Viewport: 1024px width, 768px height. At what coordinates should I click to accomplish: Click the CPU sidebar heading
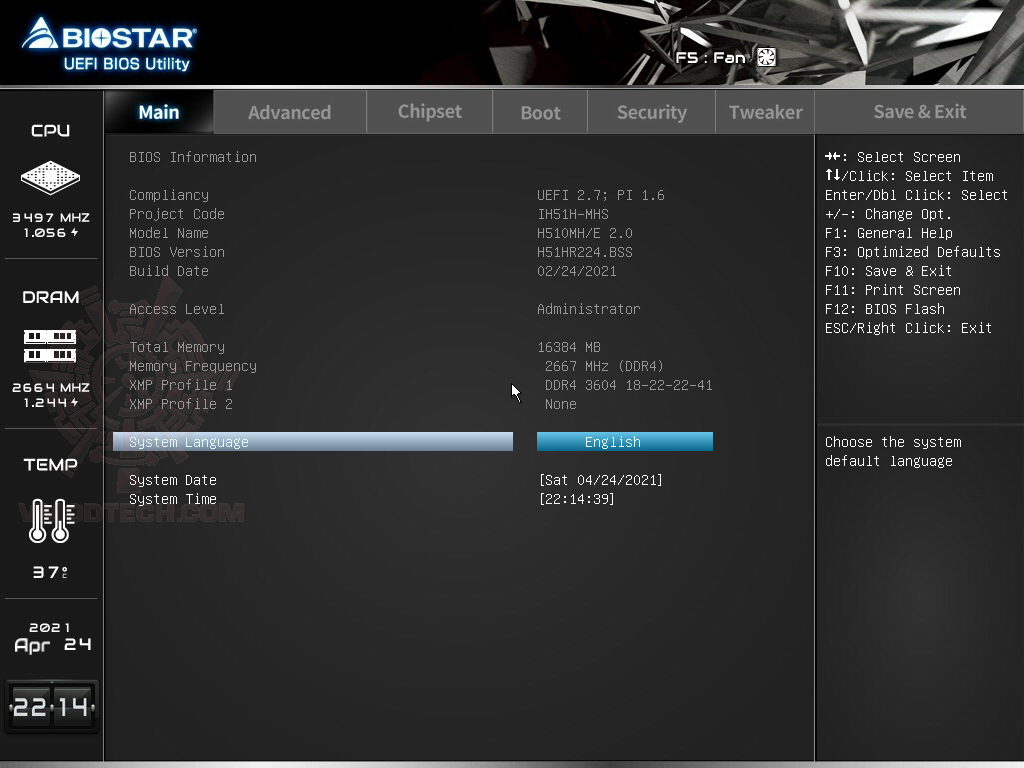50,131
